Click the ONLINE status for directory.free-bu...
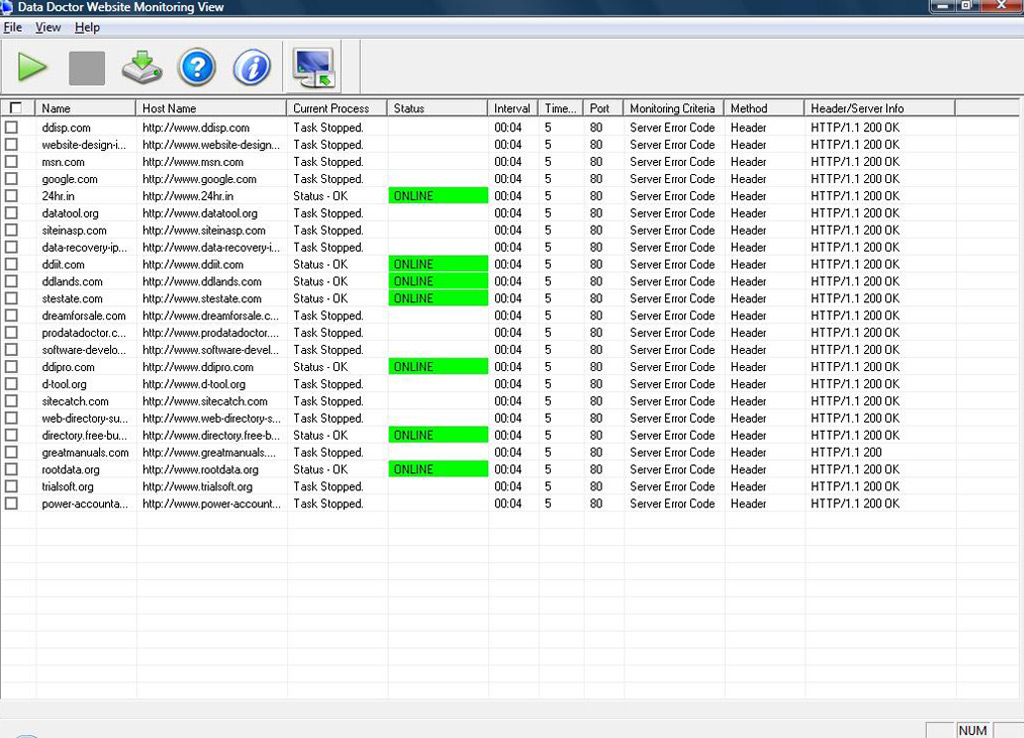This screenshot has height=738, width=1024. click(438, 435)
